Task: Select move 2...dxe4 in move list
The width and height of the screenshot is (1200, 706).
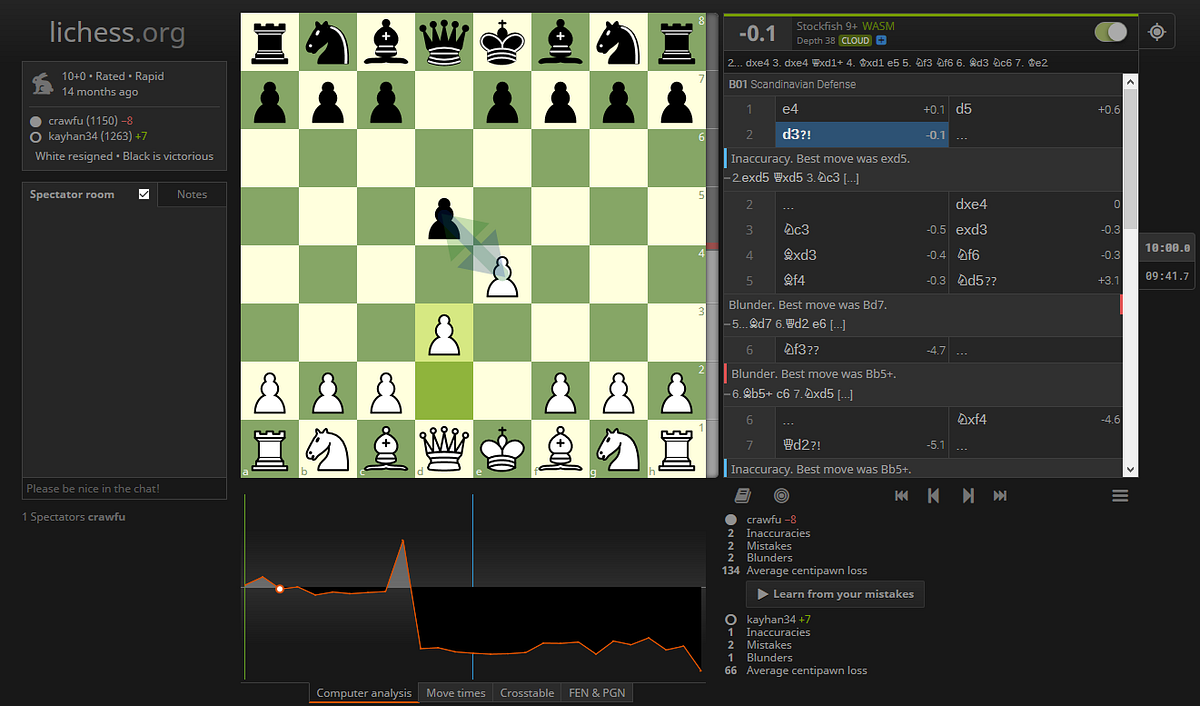Action: (x=1036, y=205)
